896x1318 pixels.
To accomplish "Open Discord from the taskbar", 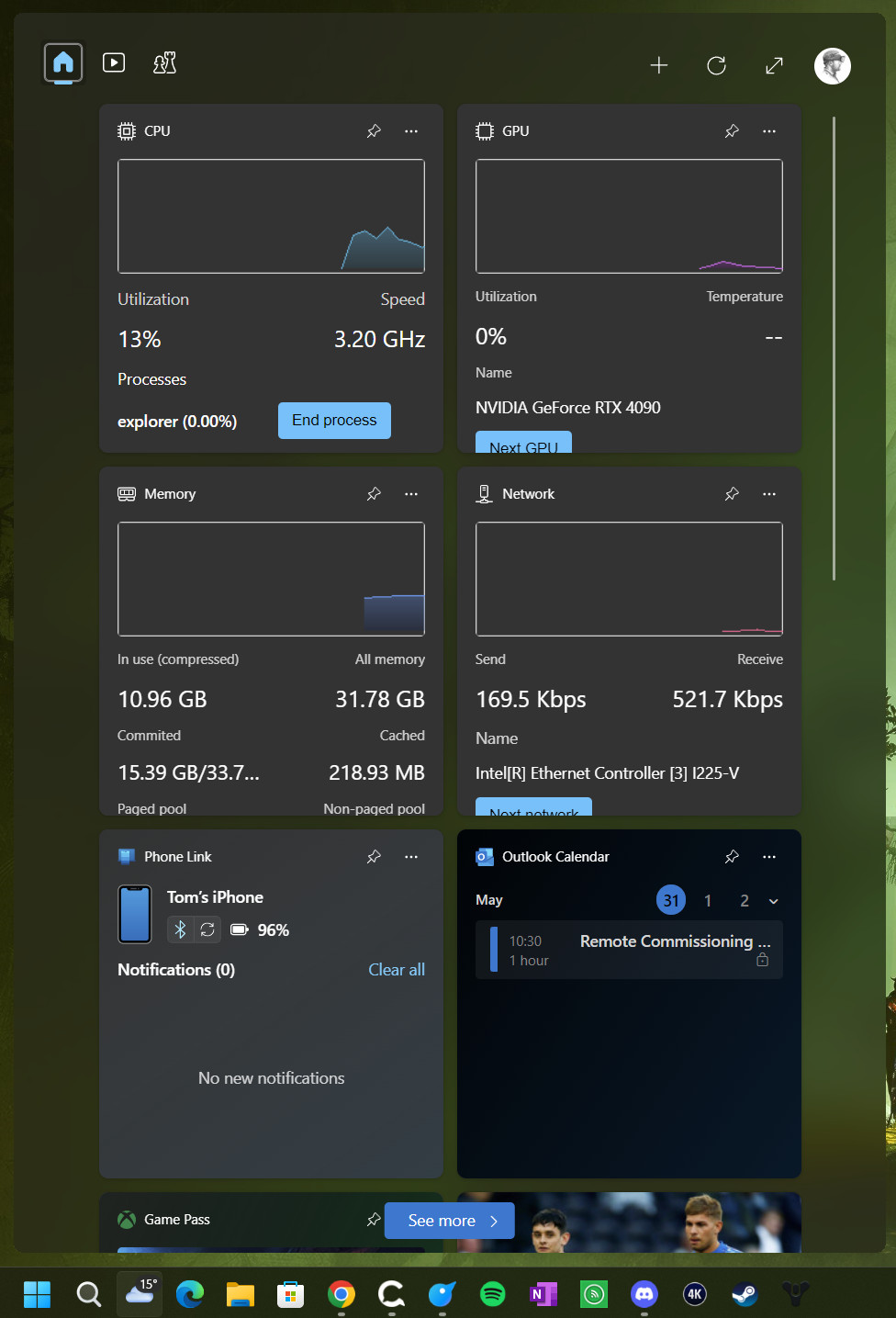I will pos(644,1294).
